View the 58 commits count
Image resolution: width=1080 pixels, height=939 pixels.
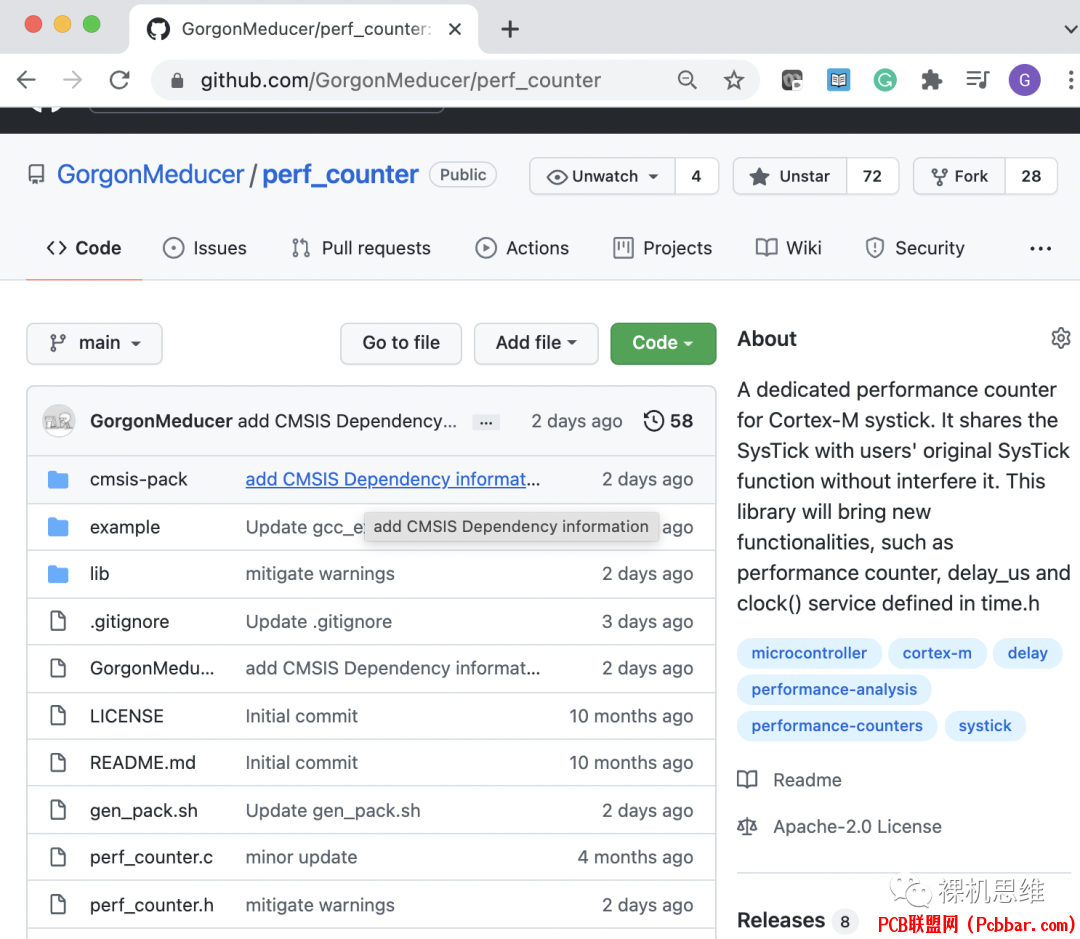tap(681, 420)
